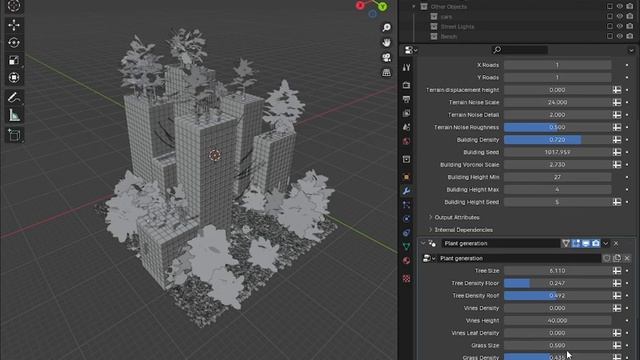Screen dimensions: 640x360
Task: Toggle exclude checkbox for cars collection
Action: click(x=610, y=16)
